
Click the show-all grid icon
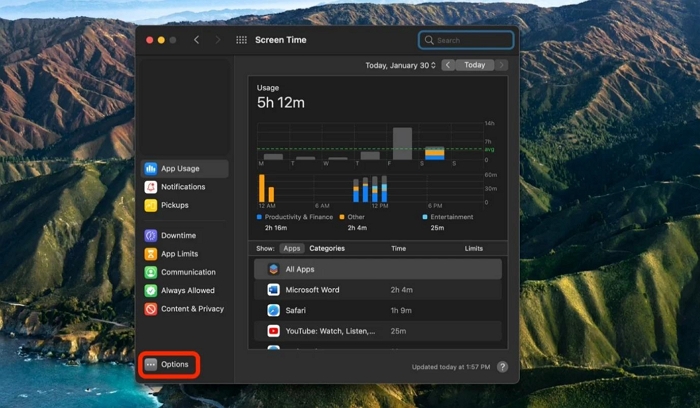tap(241, 40)
